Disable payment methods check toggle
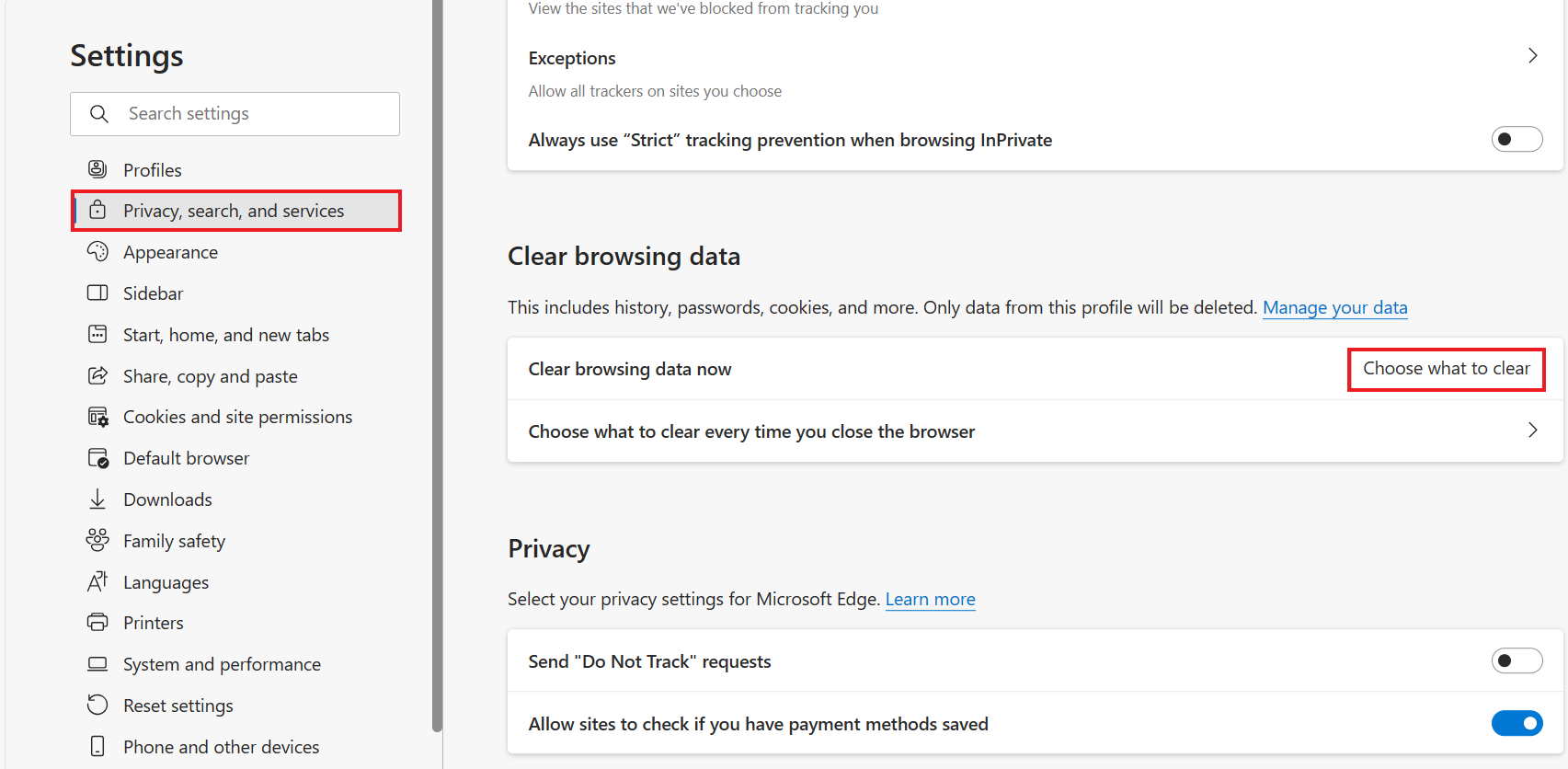1568x769 pixels. pyautogui.click(x=1516, y=724)
